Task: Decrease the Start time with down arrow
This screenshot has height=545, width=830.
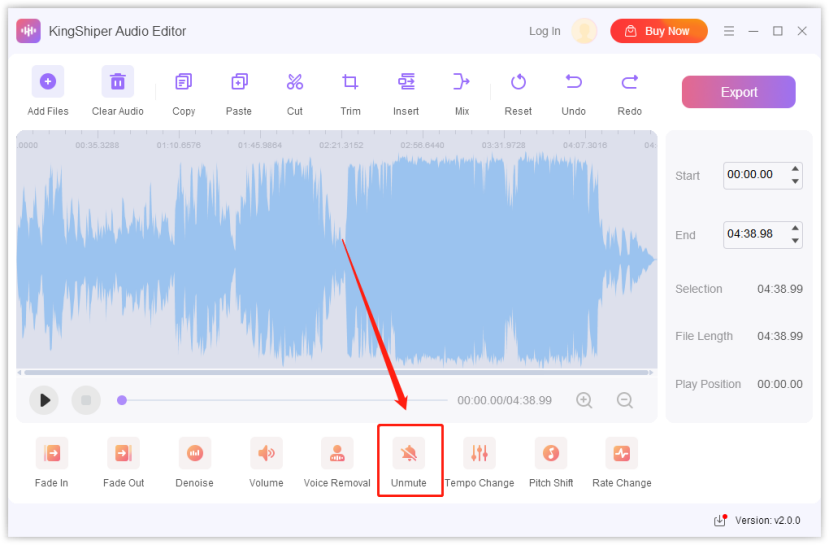Action: (795, 181)
